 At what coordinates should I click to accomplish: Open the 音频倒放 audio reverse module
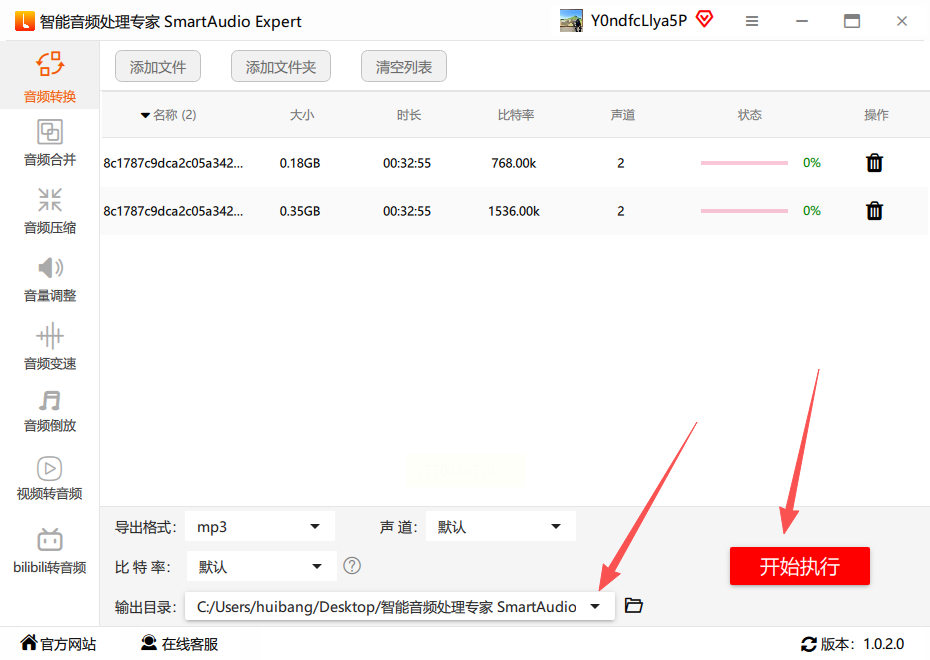50,411
